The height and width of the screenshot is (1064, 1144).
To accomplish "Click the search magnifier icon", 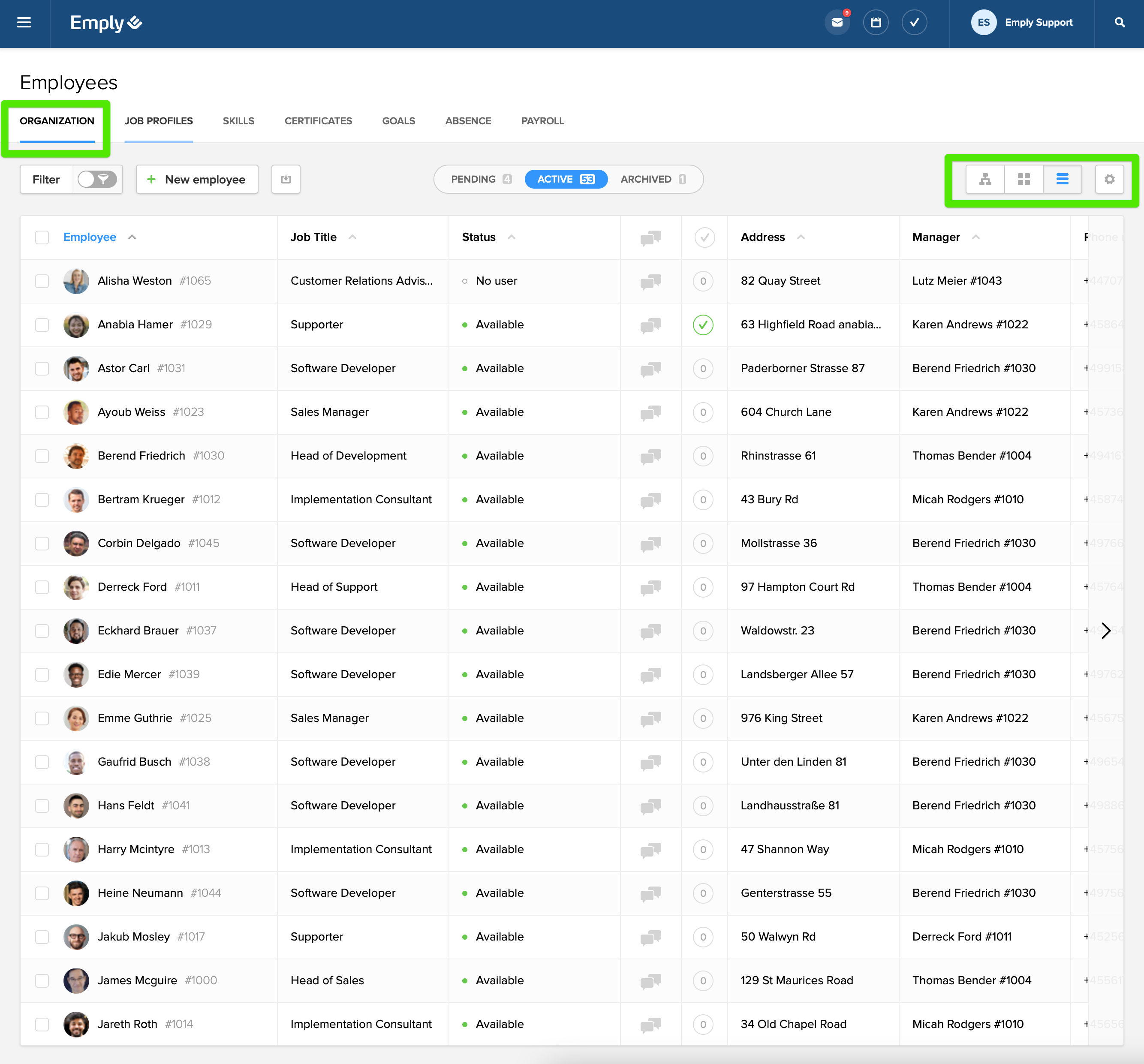I will click(1119, 22).
